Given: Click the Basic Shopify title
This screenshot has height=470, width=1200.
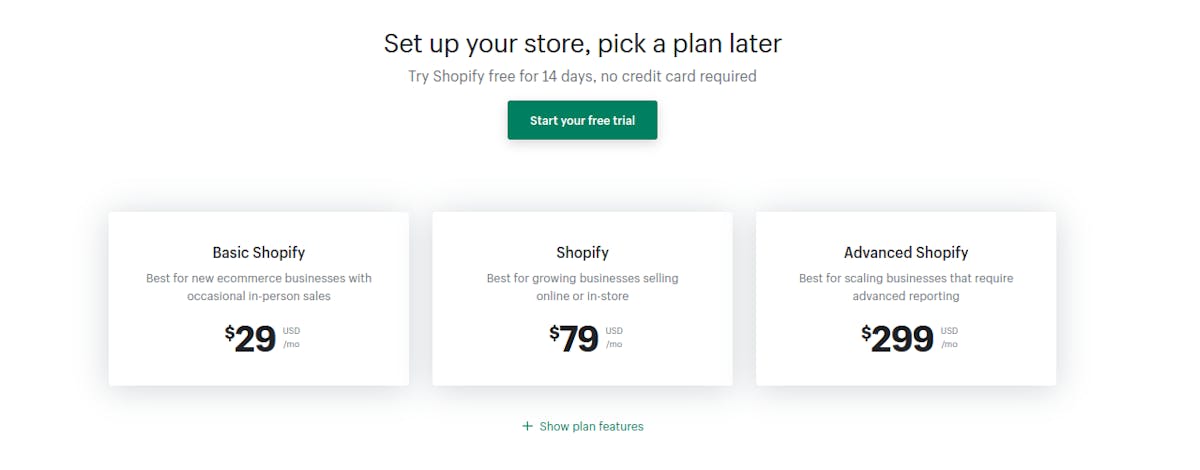Looking at the screenshot, I should (x=259, y=253).
